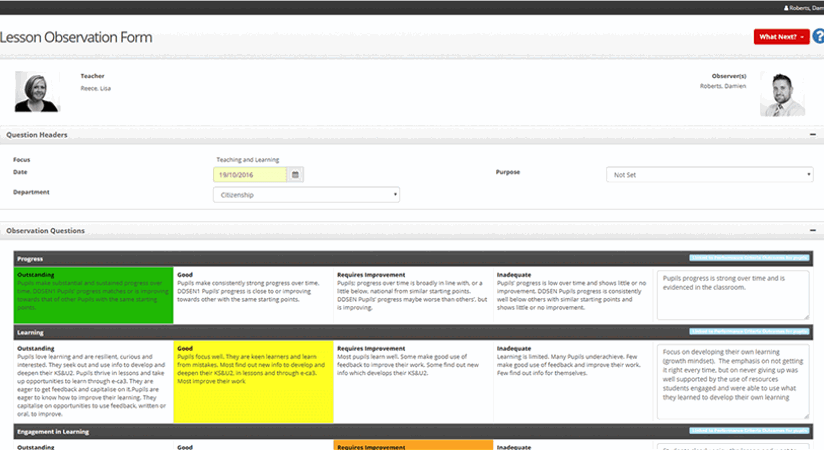Click the Engagement in Learning header label
Screen dimensions: 824x450
(x=53, y=432)
